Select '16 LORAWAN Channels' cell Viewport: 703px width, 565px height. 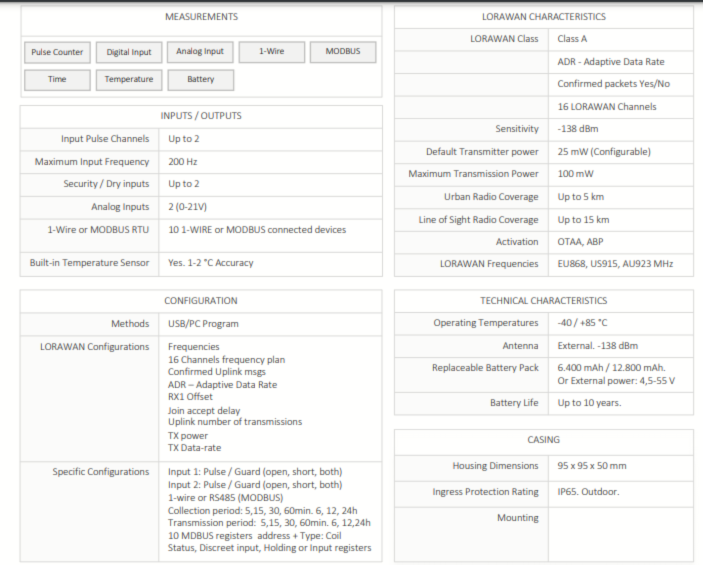[607, 107]
